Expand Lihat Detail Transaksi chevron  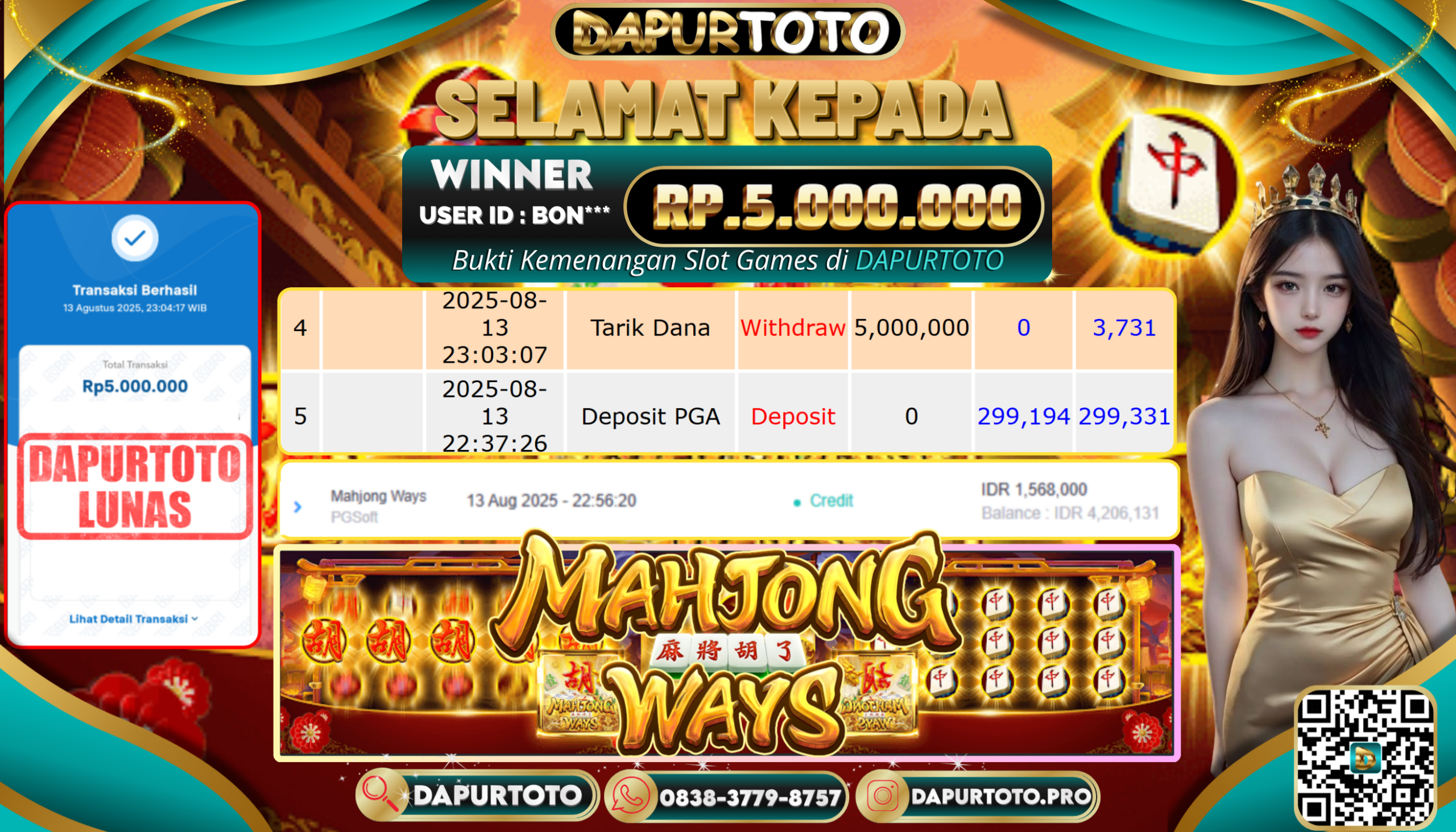click(195, 619)
